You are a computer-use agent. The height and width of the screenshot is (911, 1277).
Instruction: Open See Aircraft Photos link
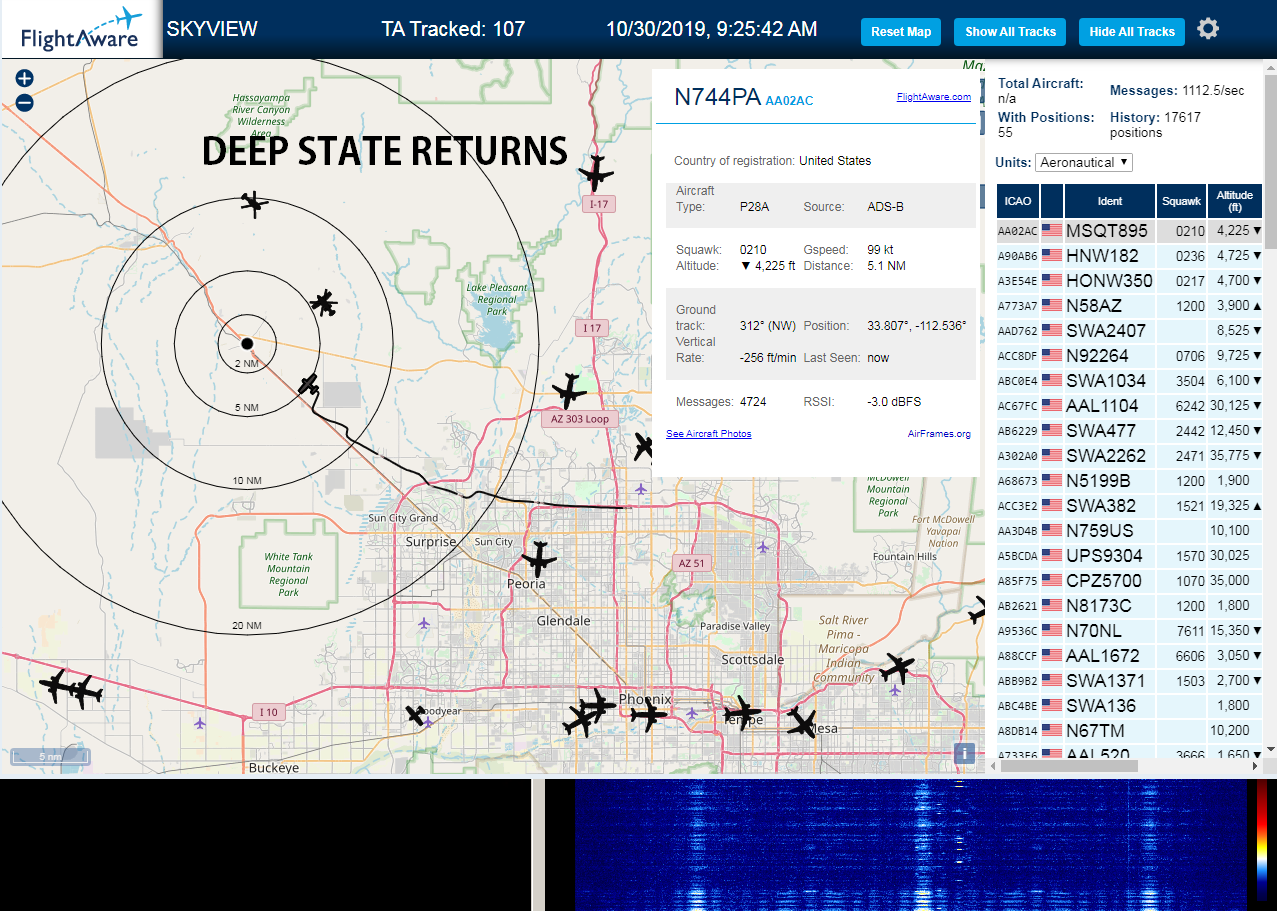(x=709, y=433)
